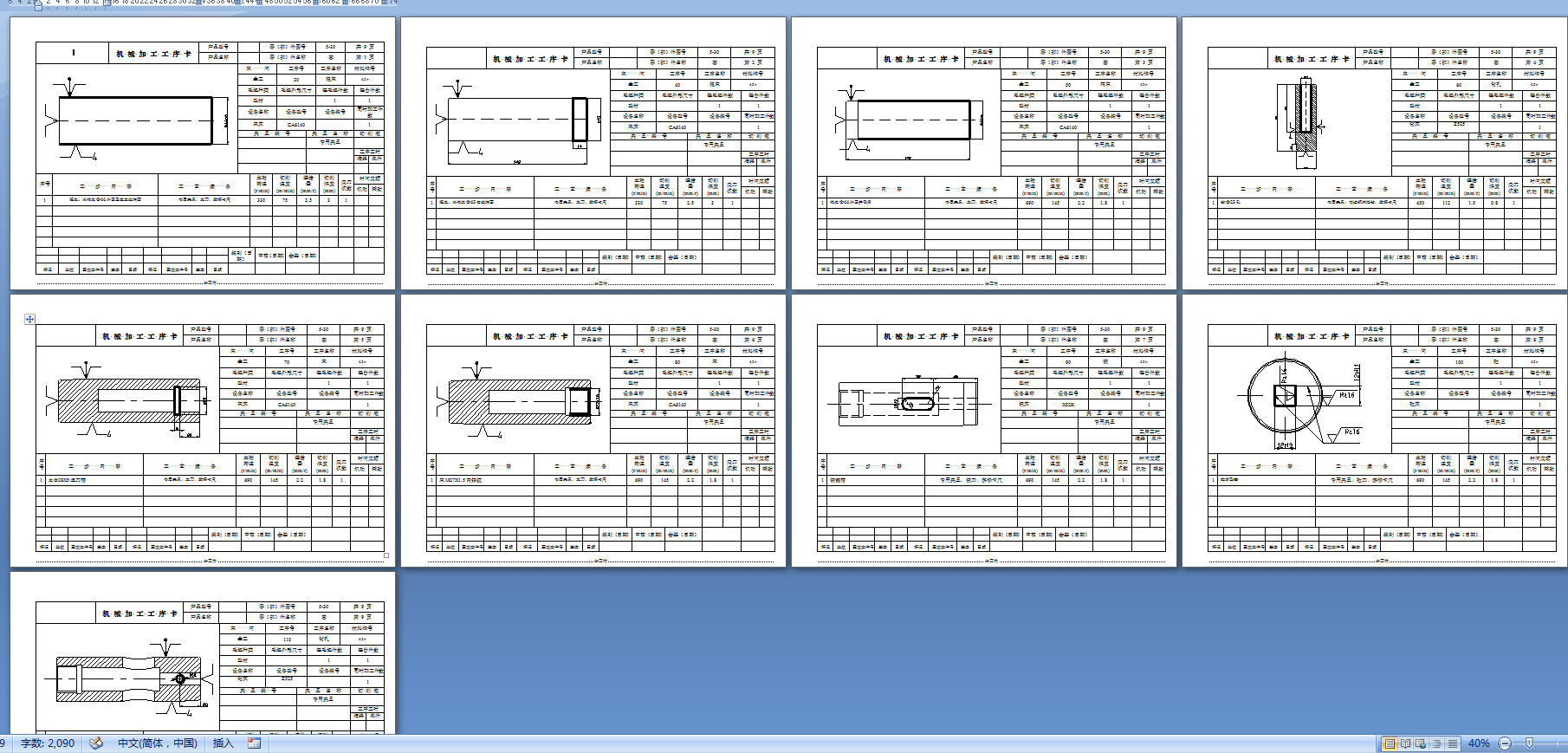Open zoom dialog via 40% label
This screenshot has height=753, width=1568.
(1479, 743)
